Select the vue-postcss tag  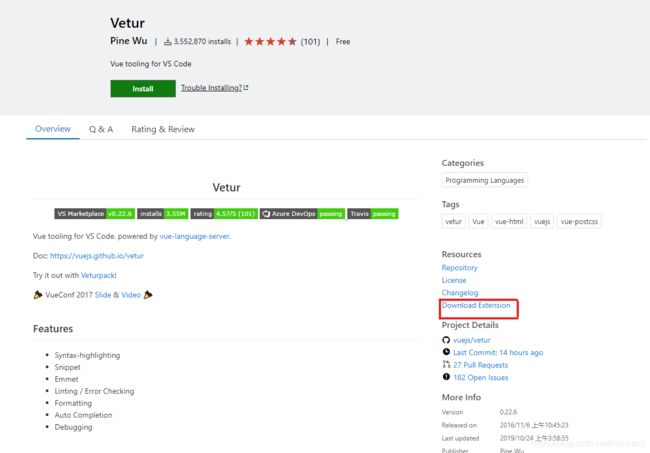[x=579, y=221]
